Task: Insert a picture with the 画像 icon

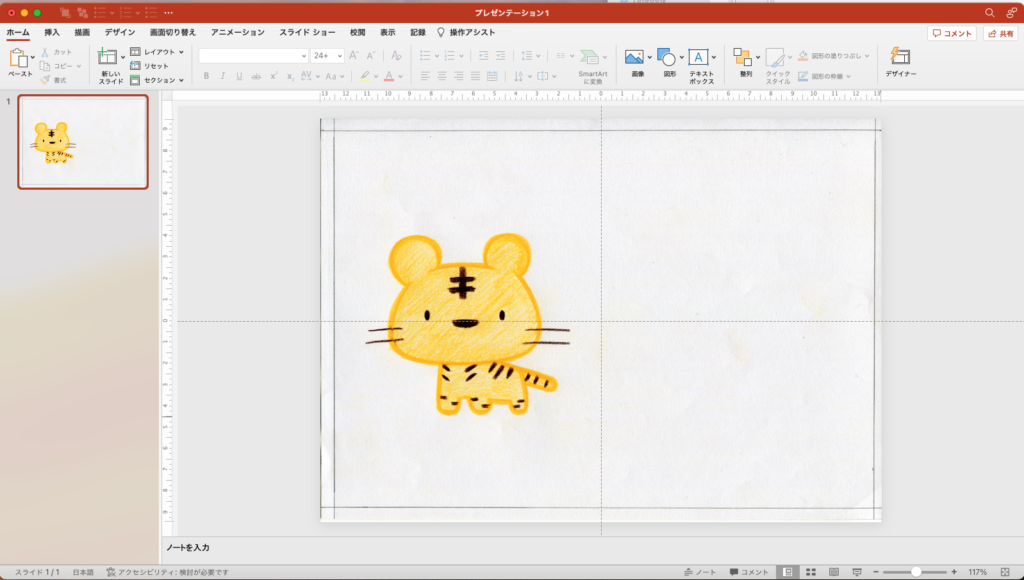Action: pyautogui.click(x=634, y=58)
